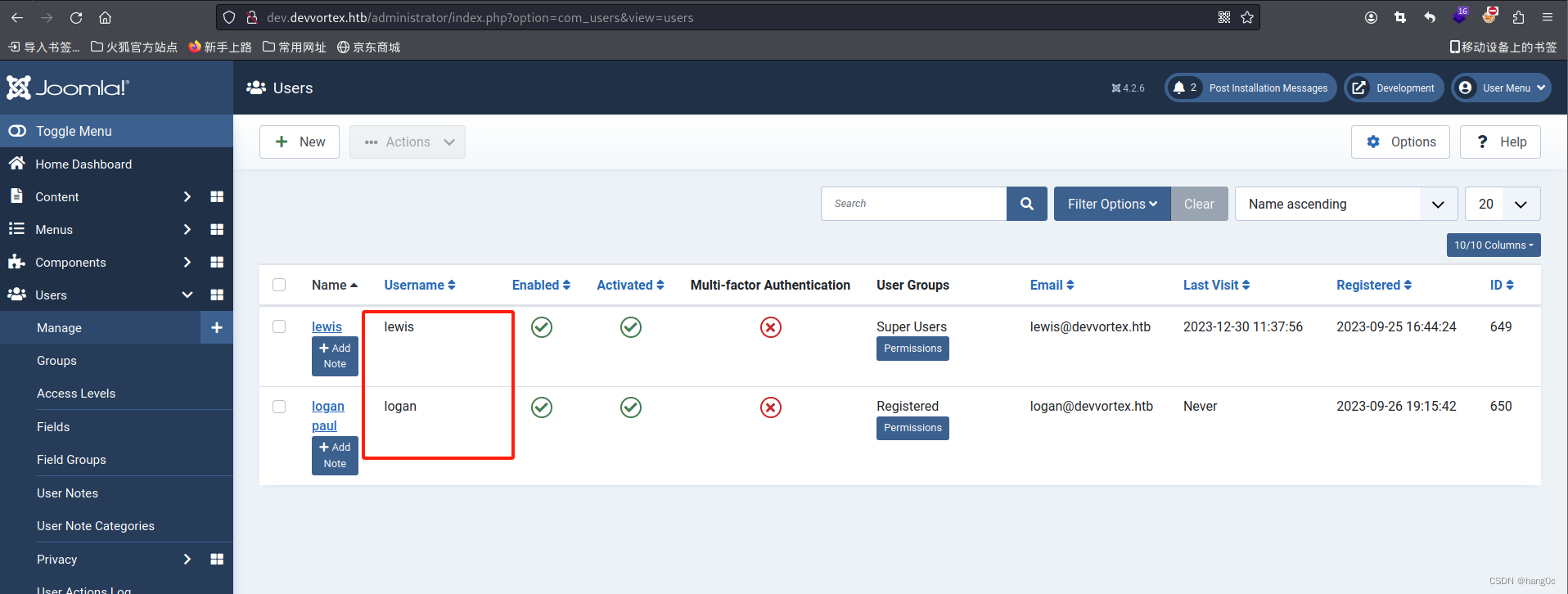Expand Components submenu chevron
The width and height of the screenshot is (1568, 594).
click(187, 262)
